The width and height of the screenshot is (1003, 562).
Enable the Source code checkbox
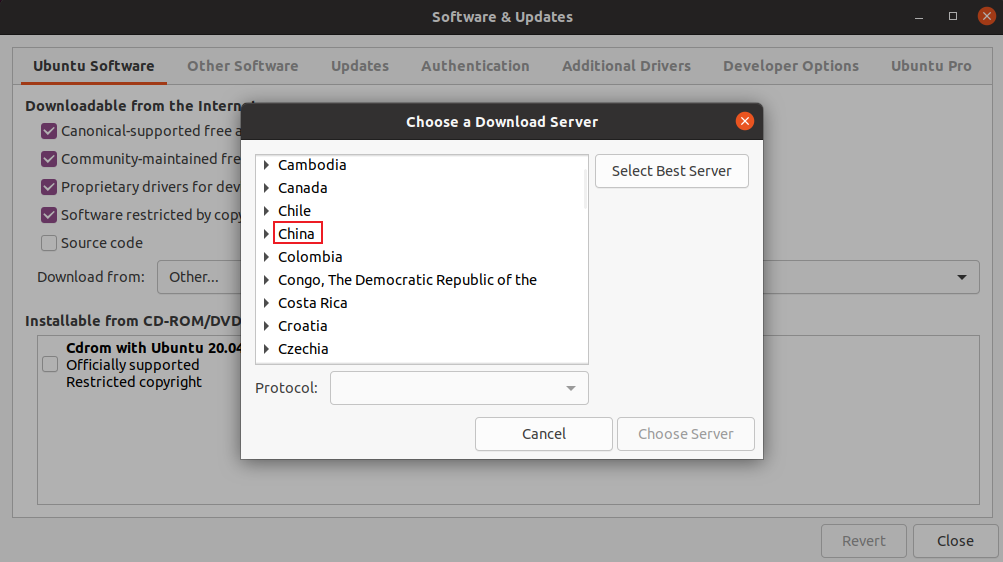coord(49,244)
